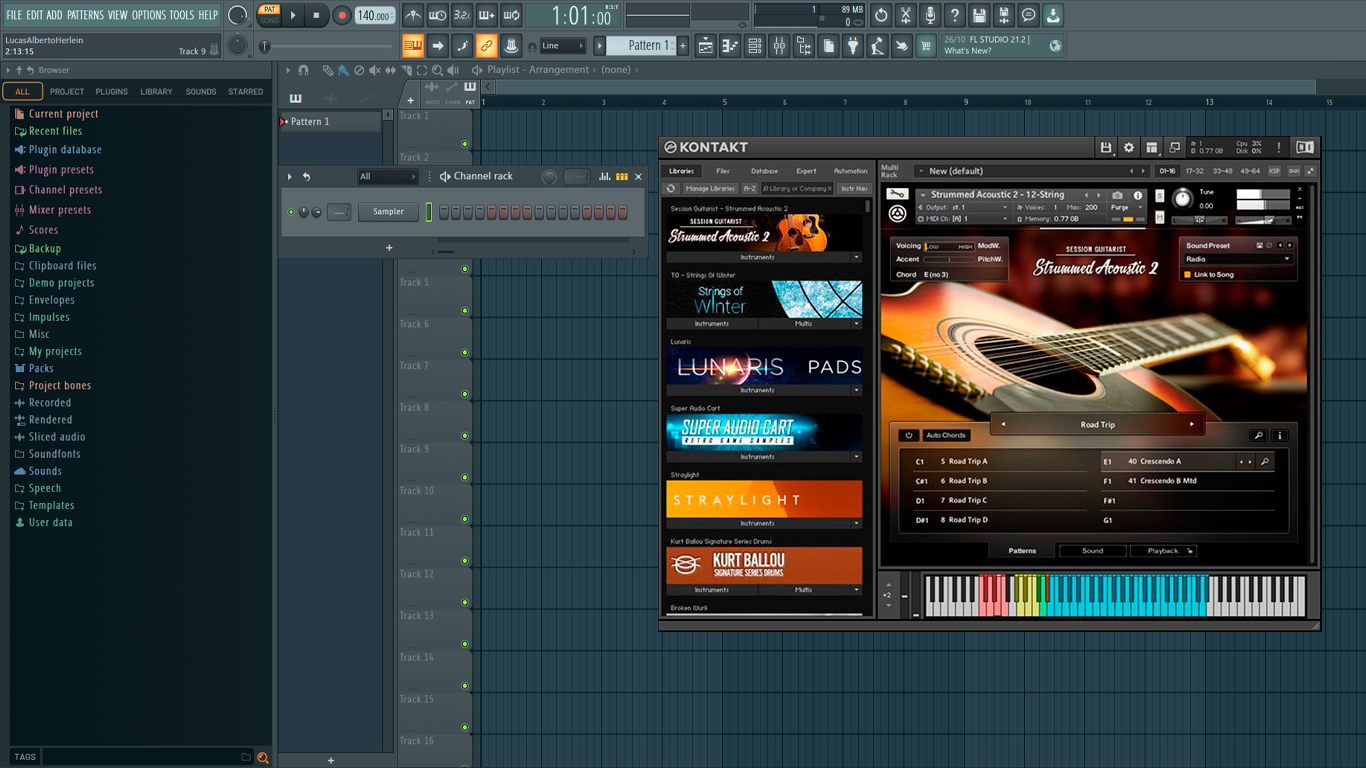Open the TOOLS menu
Screen dimensions: 1366x768
point(181,15)
